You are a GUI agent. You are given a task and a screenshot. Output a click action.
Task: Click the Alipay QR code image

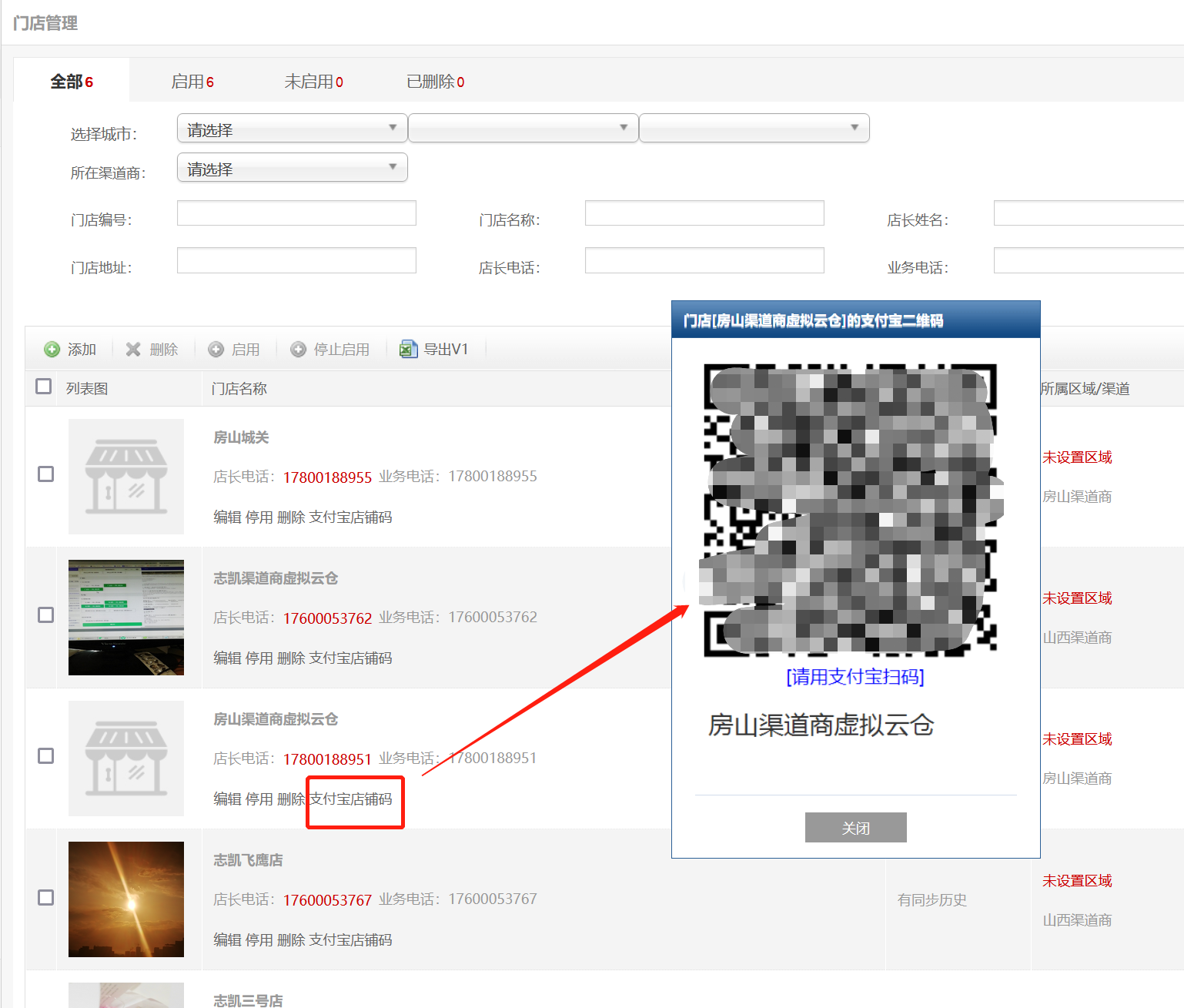[851, 510]
